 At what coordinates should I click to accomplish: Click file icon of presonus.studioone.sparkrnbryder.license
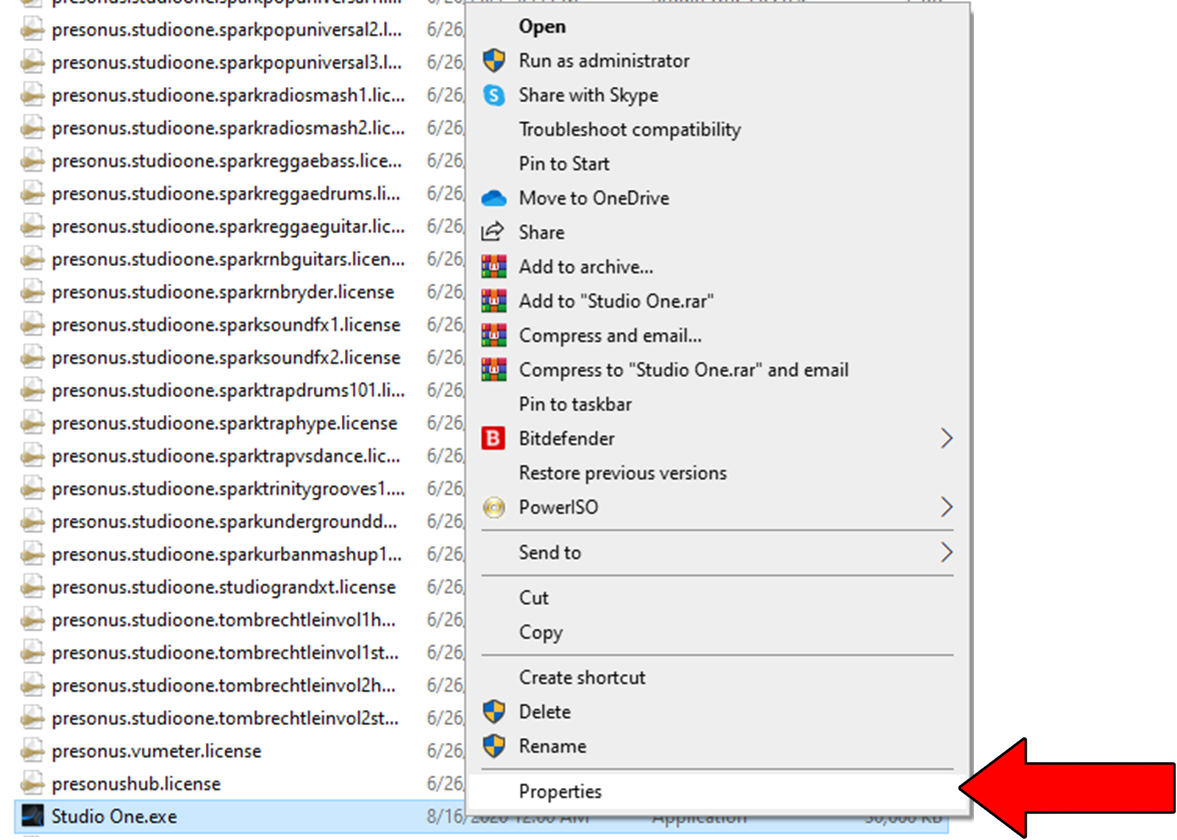pos(32,292)
